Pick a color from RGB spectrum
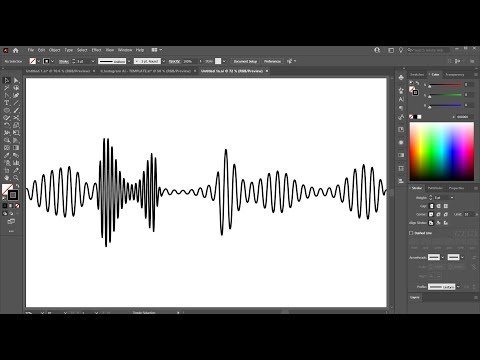 click(442, 152)
